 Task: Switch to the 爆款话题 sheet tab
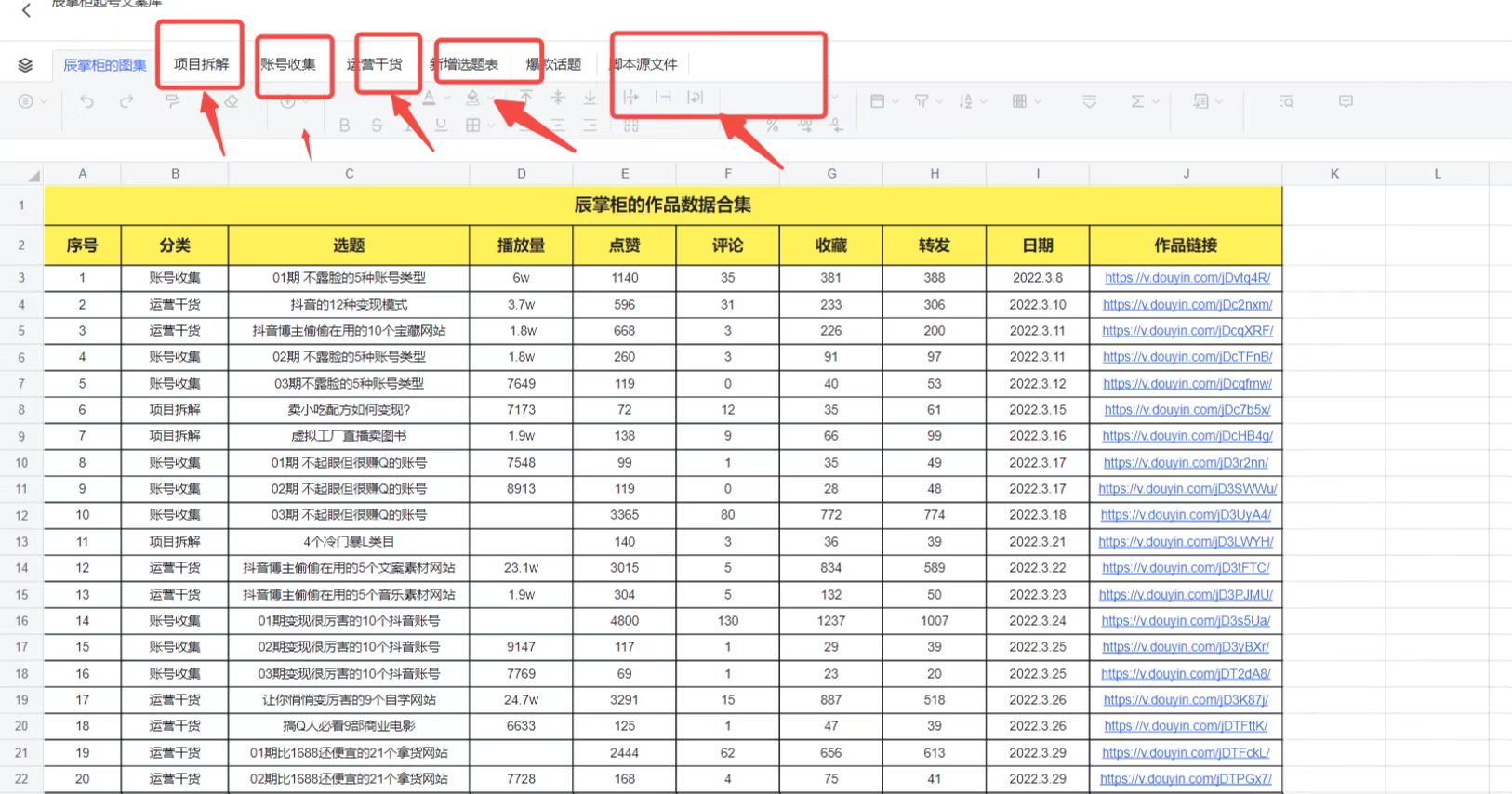point(553,64)
